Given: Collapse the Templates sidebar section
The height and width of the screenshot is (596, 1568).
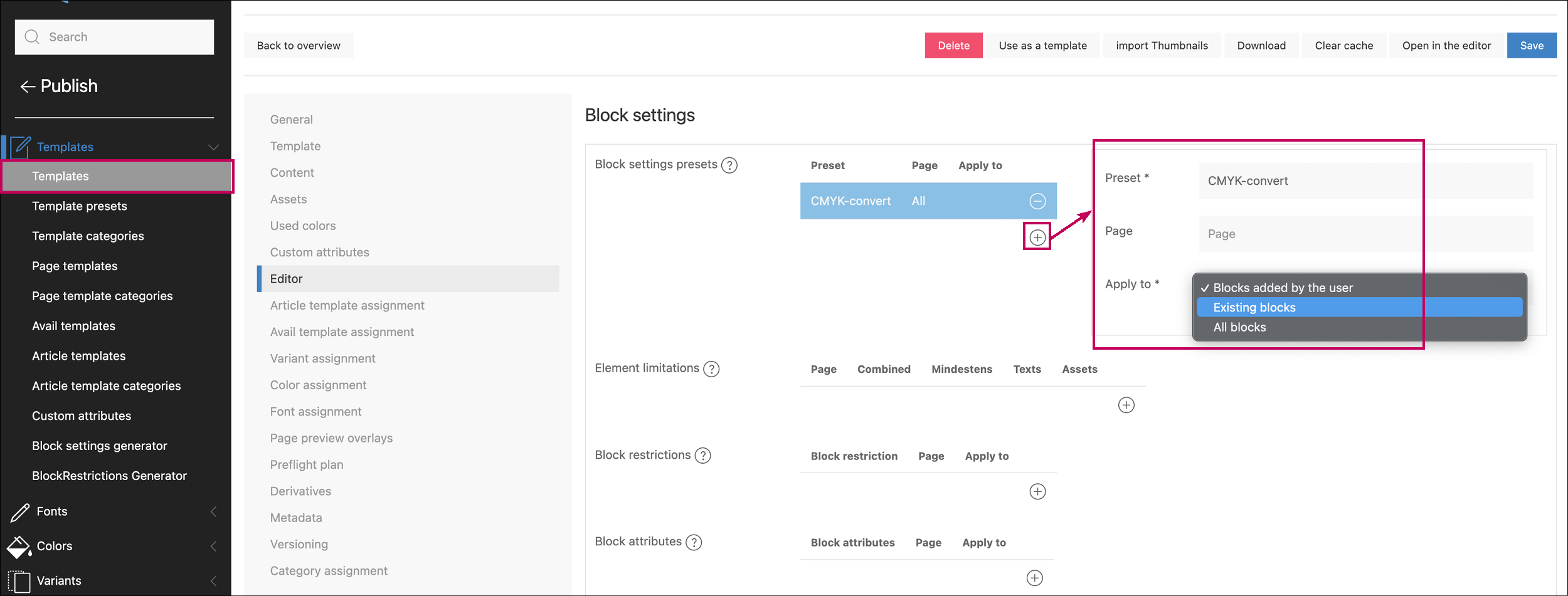Looking at the screenshot, I should [213, 147].
